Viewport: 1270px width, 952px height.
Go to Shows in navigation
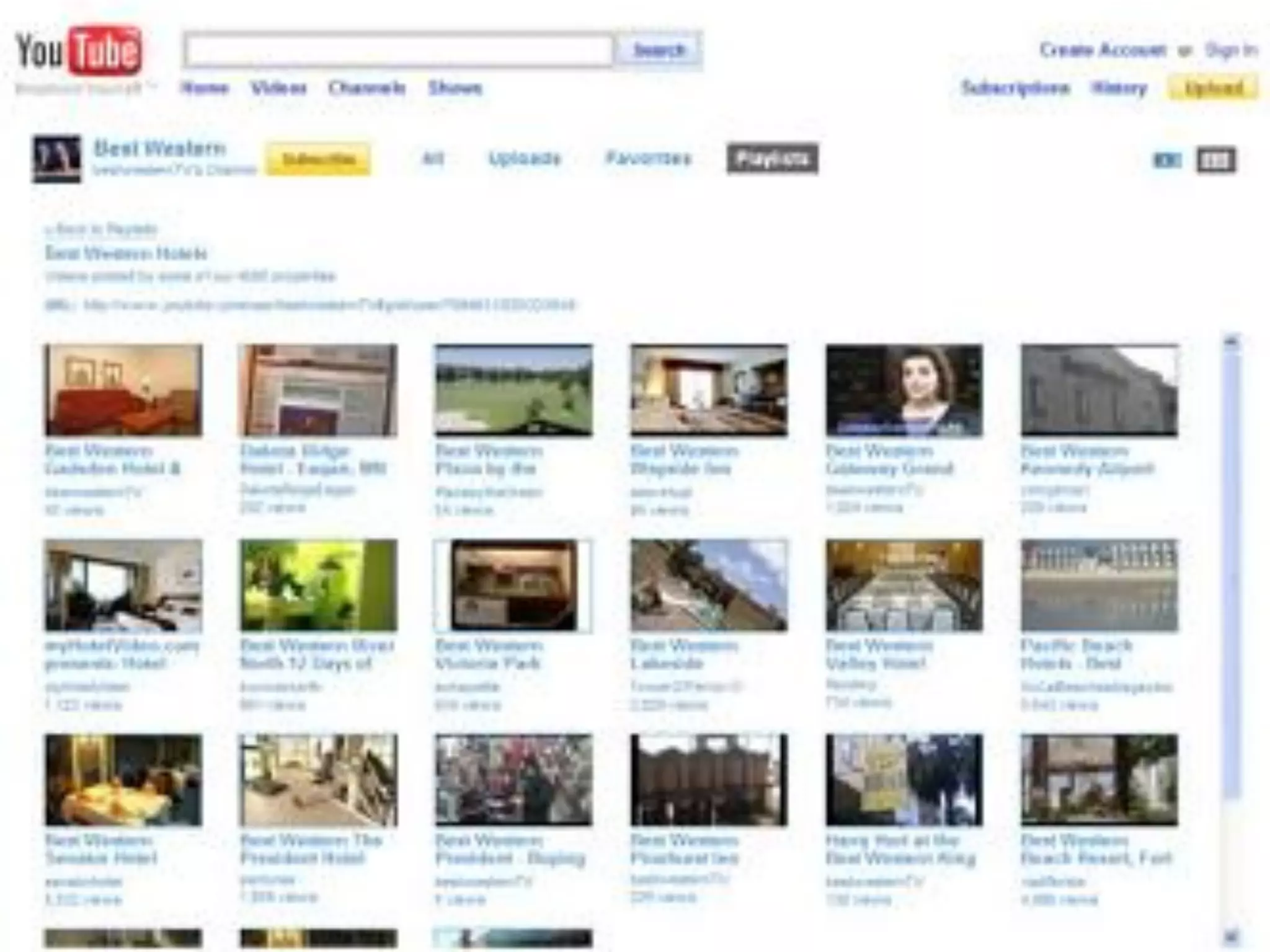pyautogui.click(x=455, y=88)
